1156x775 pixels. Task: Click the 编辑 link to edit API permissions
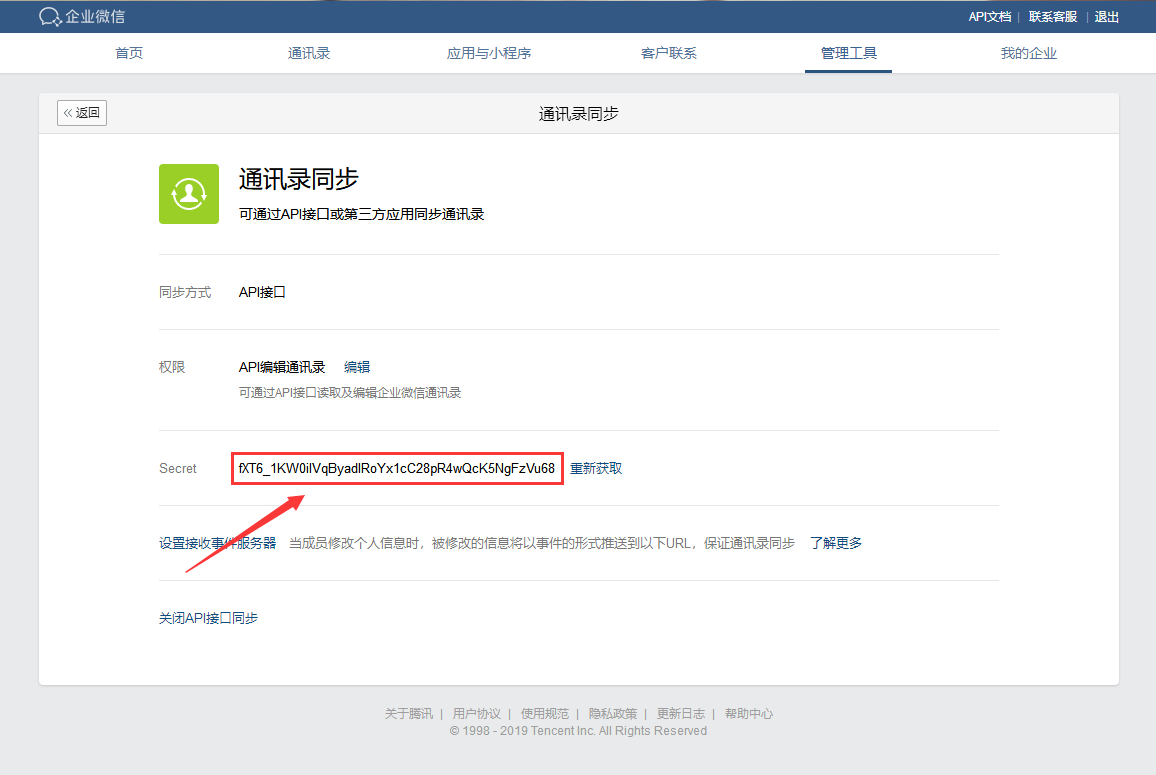click(356, 366)
